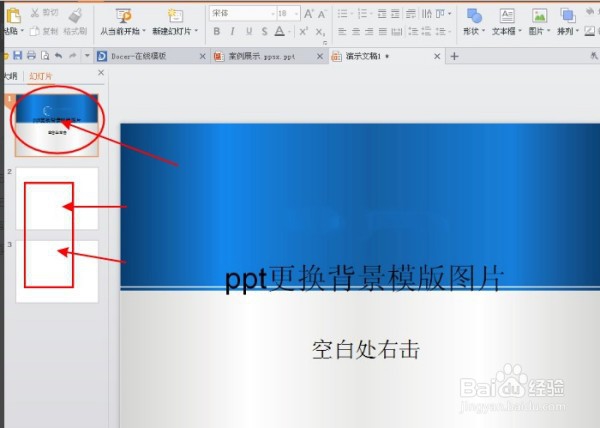Screen dimensions: 600x428
Task: Click the Save floppy disk icon
Action: click(x=18, y=56)
